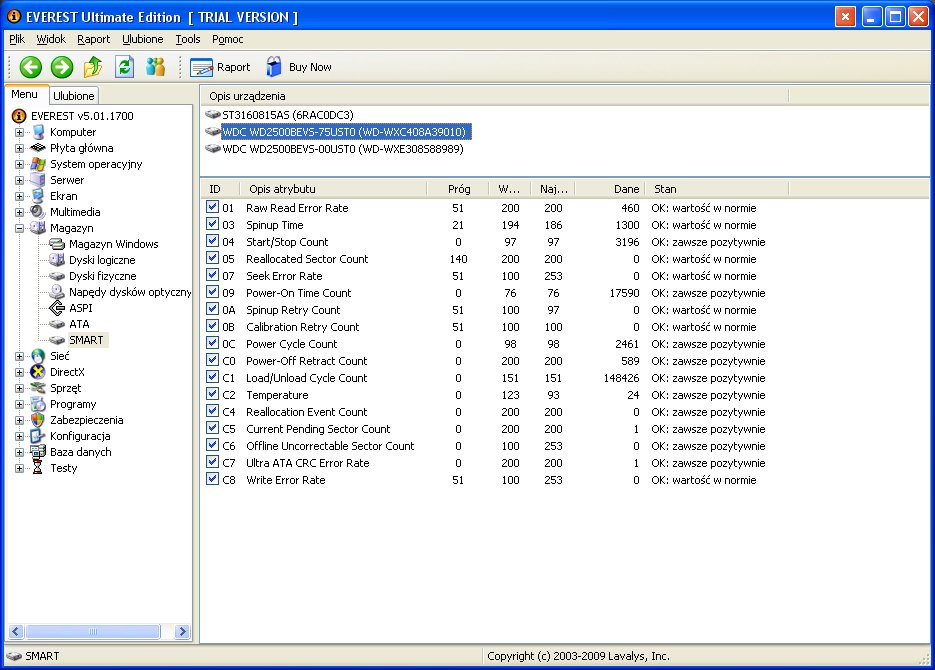Select the Płyta główna icon in the tree
The height and width of the screenshot is (670, 935).
pos(38,148)
